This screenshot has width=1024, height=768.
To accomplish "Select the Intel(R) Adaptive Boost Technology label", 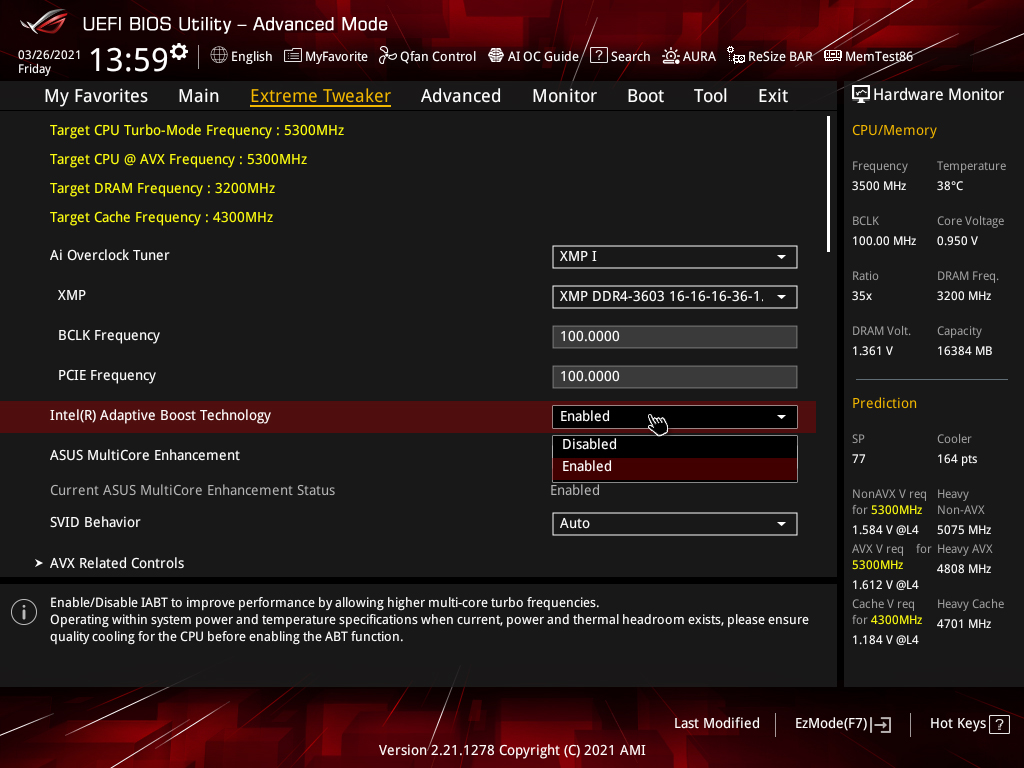I will 160,415.
